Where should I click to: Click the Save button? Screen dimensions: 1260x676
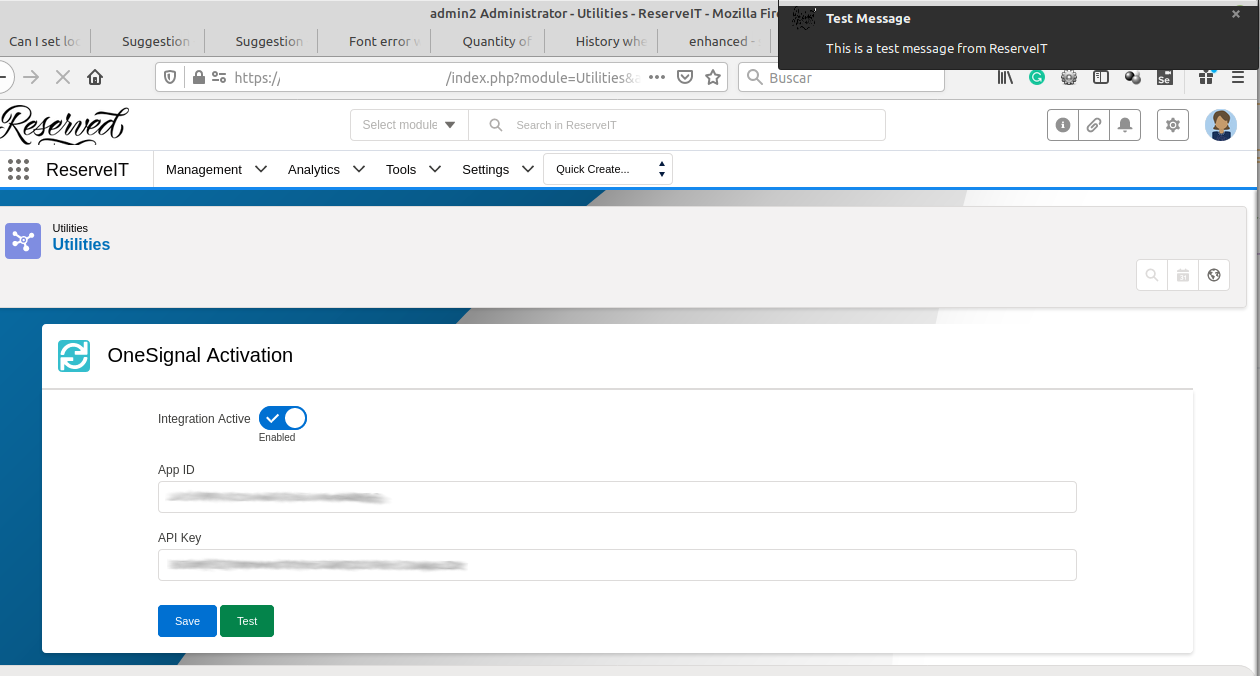click(187, 621)
